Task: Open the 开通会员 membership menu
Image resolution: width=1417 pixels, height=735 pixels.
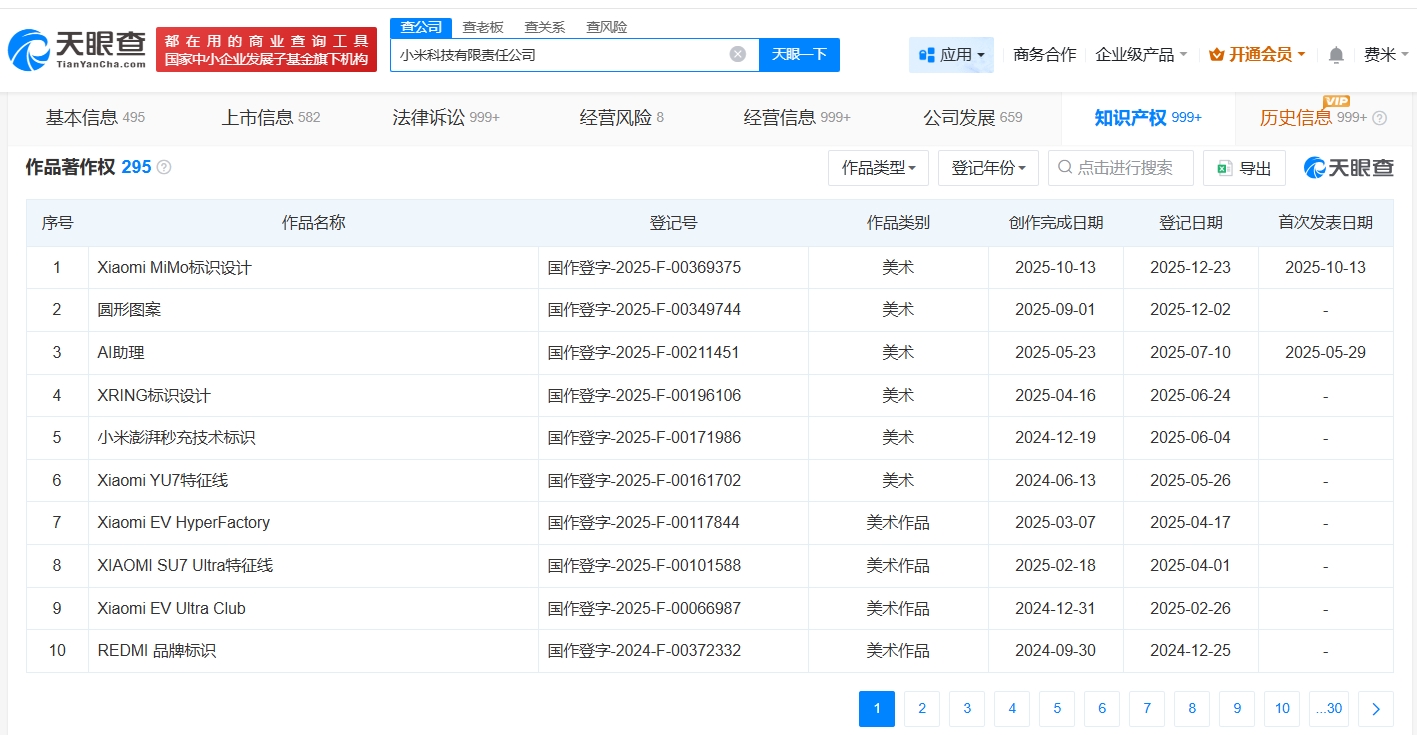Action: (x=1257, y=55)
